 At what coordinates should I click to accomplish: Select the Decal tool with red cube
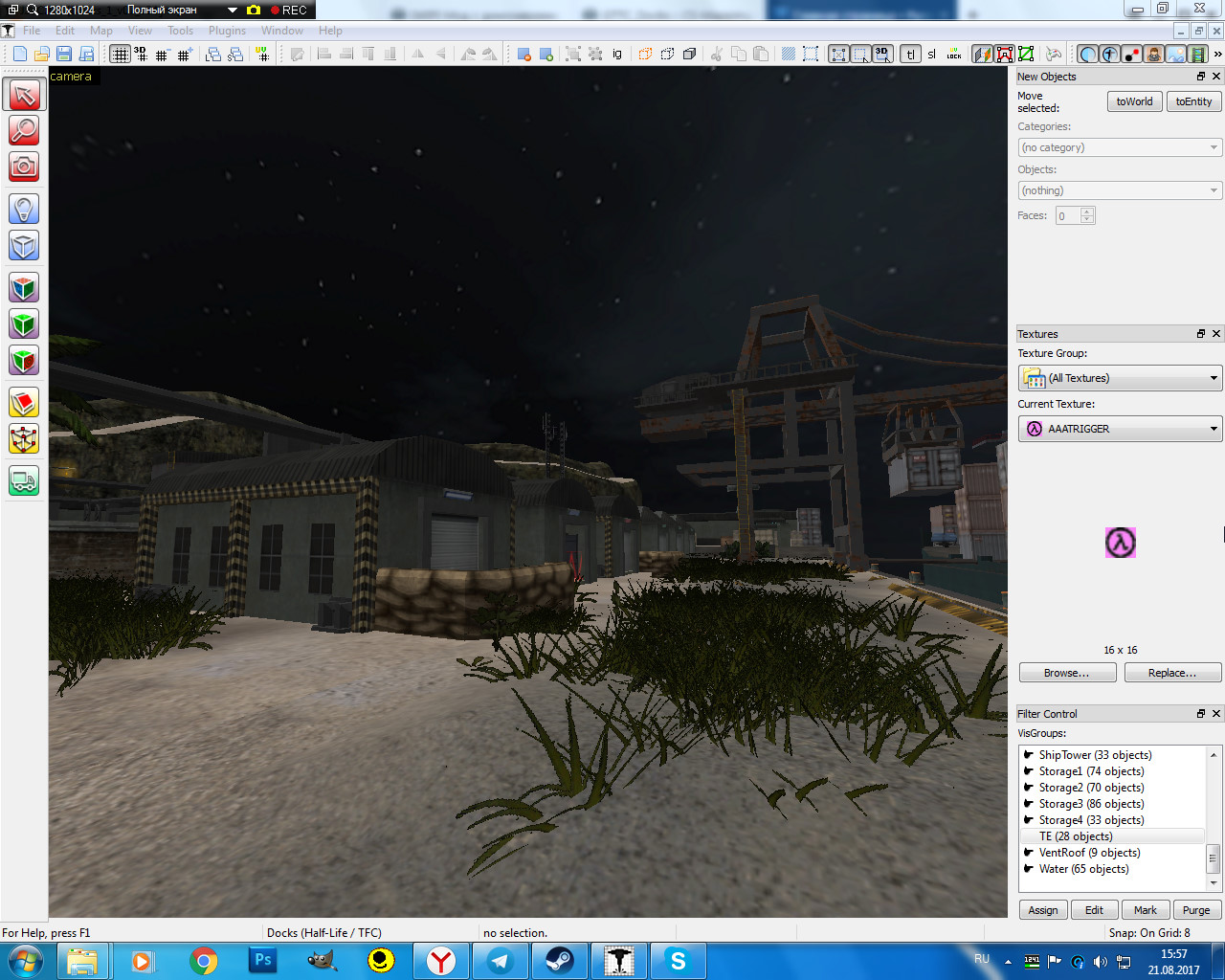click(x=24, y=361)
